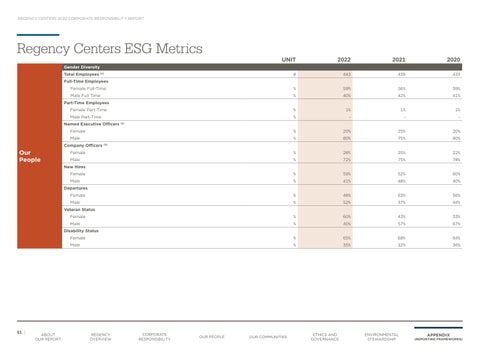Navigate to Our People section

tap(212, 337)
